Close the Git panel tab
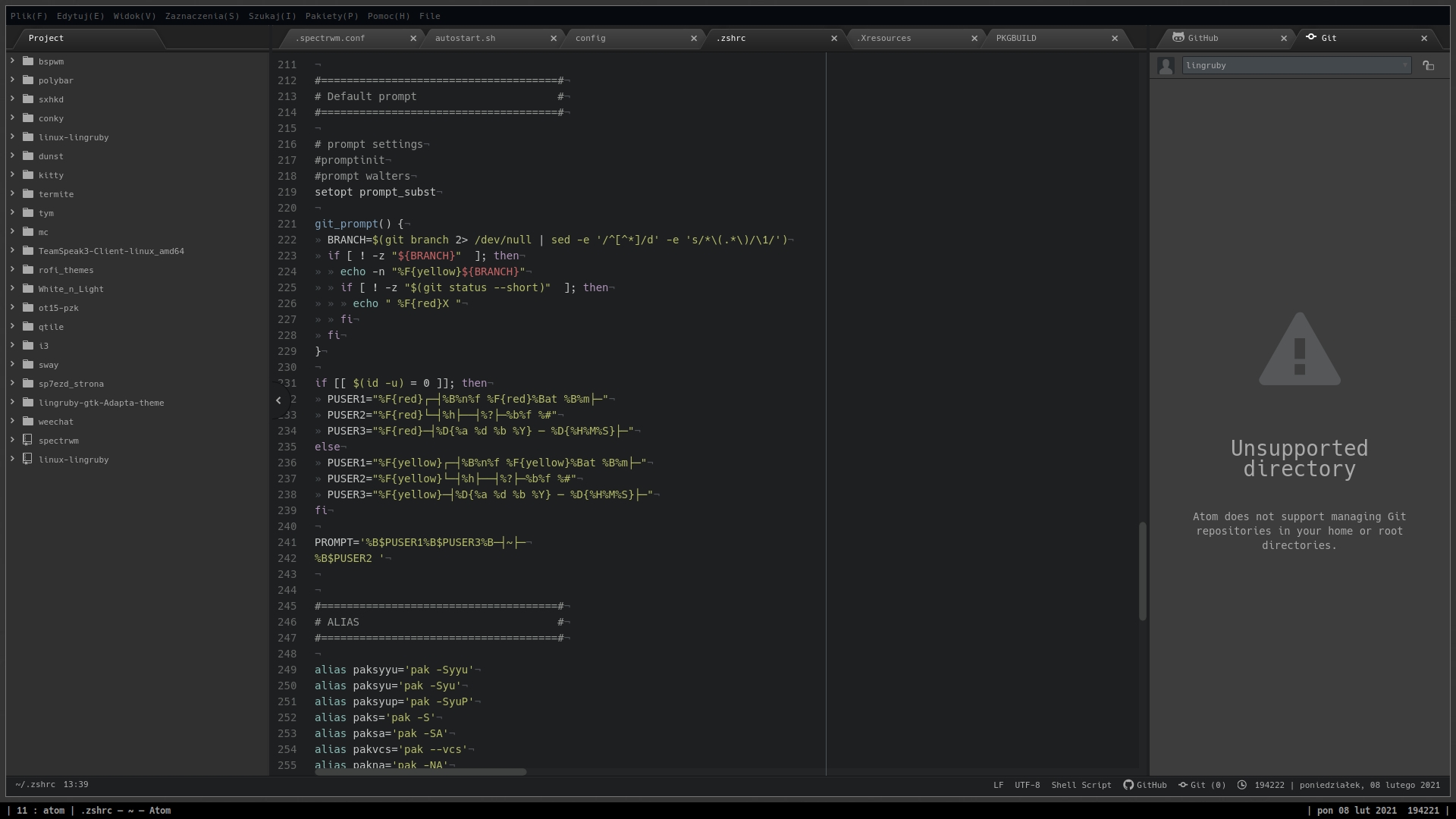1456x819 pixels. [1424, 38]
